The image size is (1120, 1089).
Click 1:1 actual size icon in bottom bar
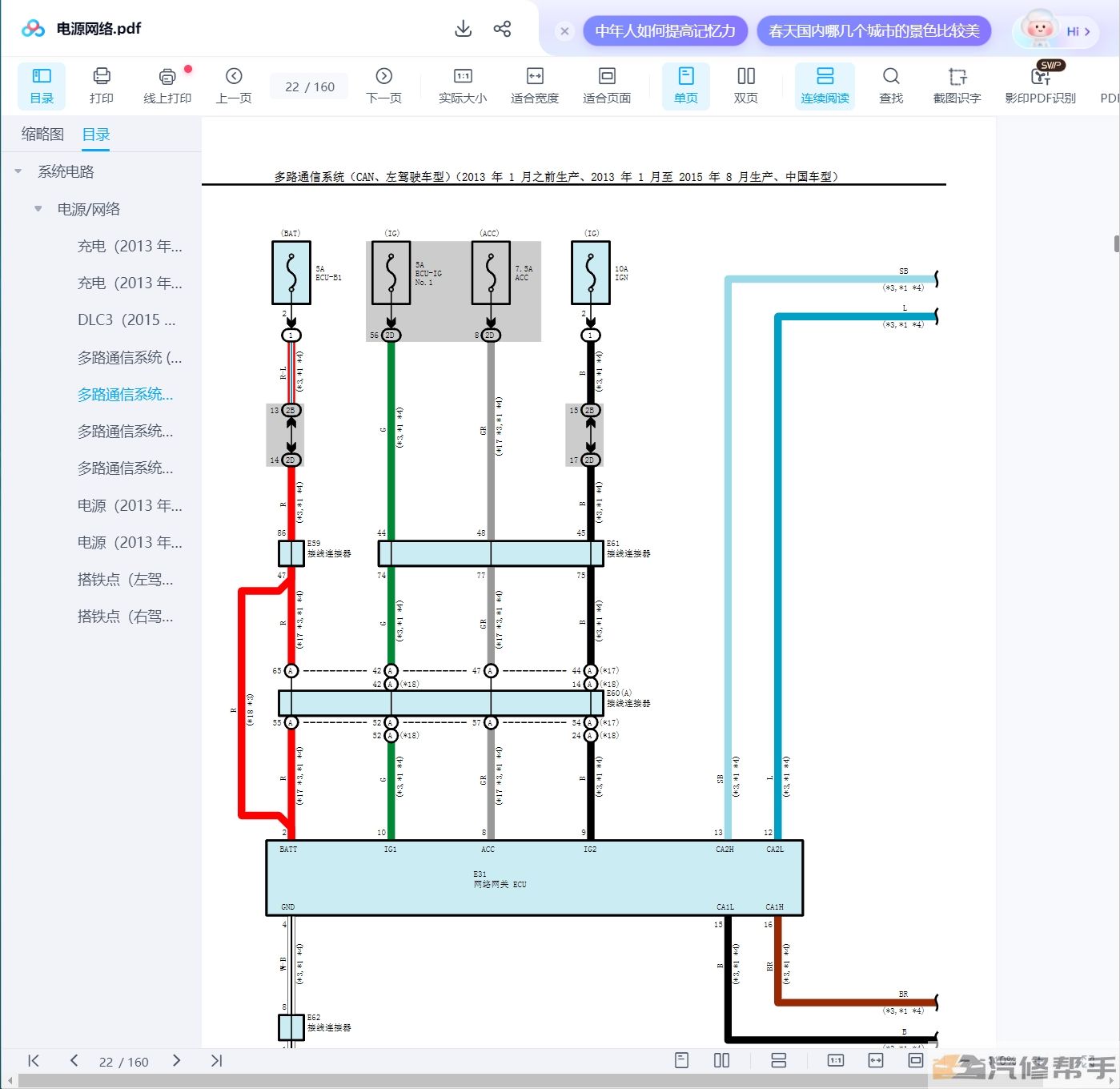click(836, 1060)
